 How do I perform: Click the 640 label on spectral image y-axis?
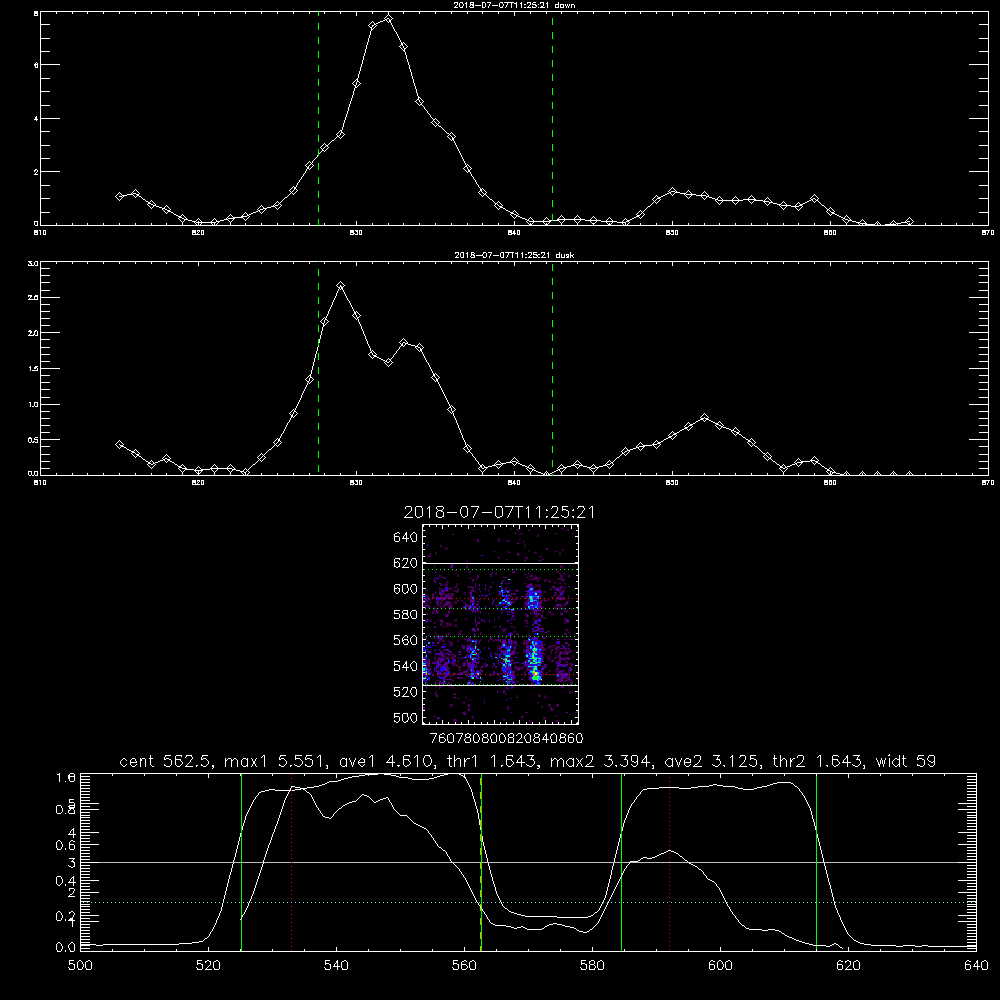[405, 537]
